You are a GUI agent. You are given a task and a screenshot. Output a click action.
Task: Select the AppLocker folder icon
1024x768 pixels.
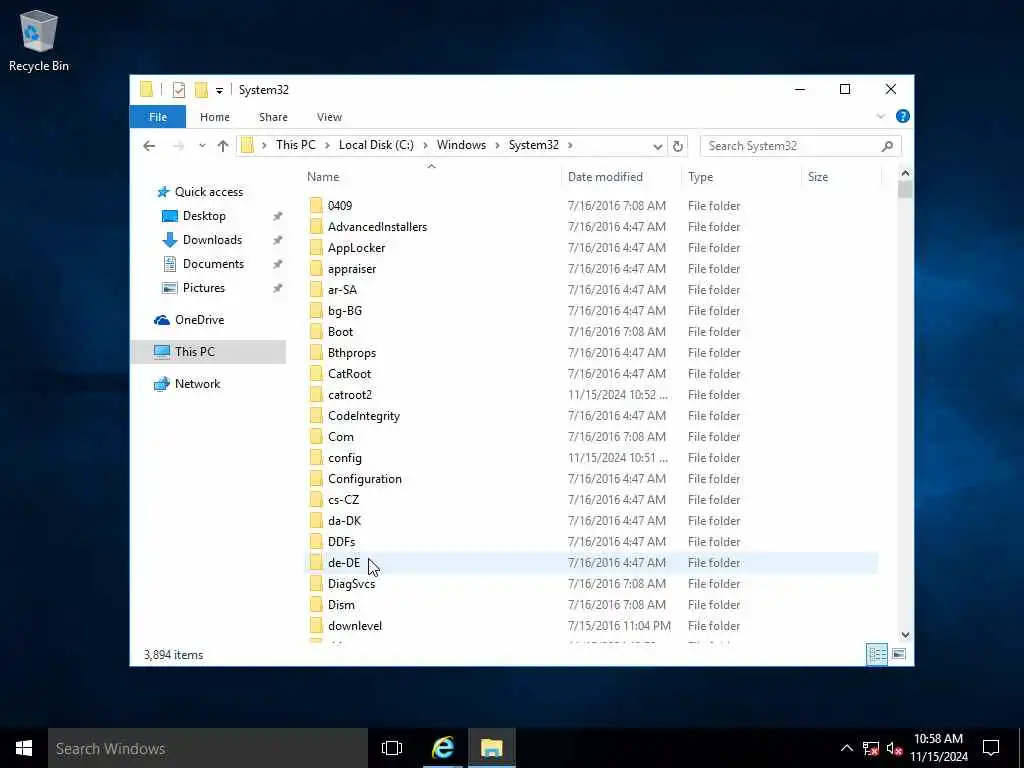(x=316, y=248)
